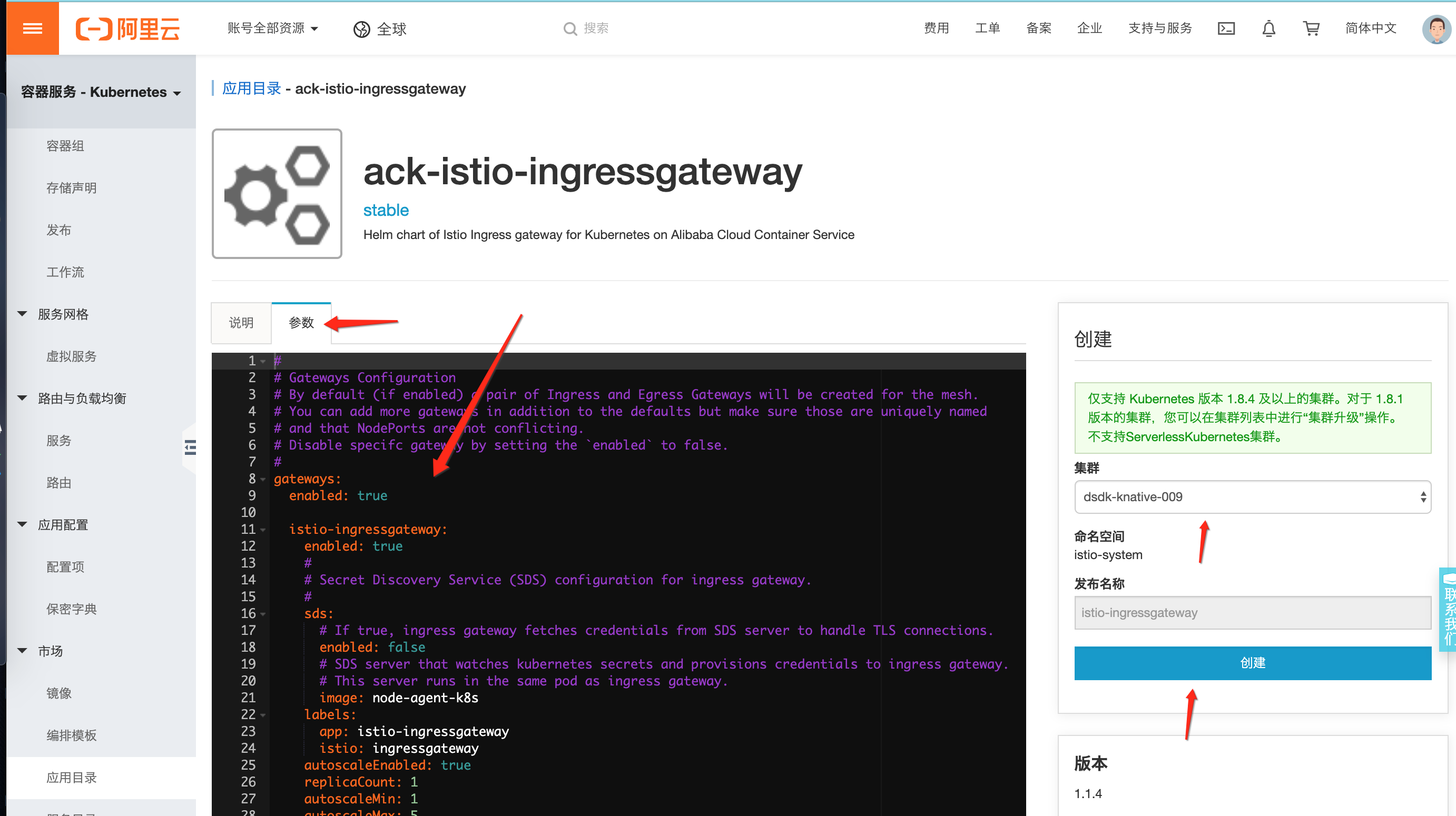The height and width of the screenshot is (816, 1456).
Task: Open the notification bell
Action: point(1268,28)
